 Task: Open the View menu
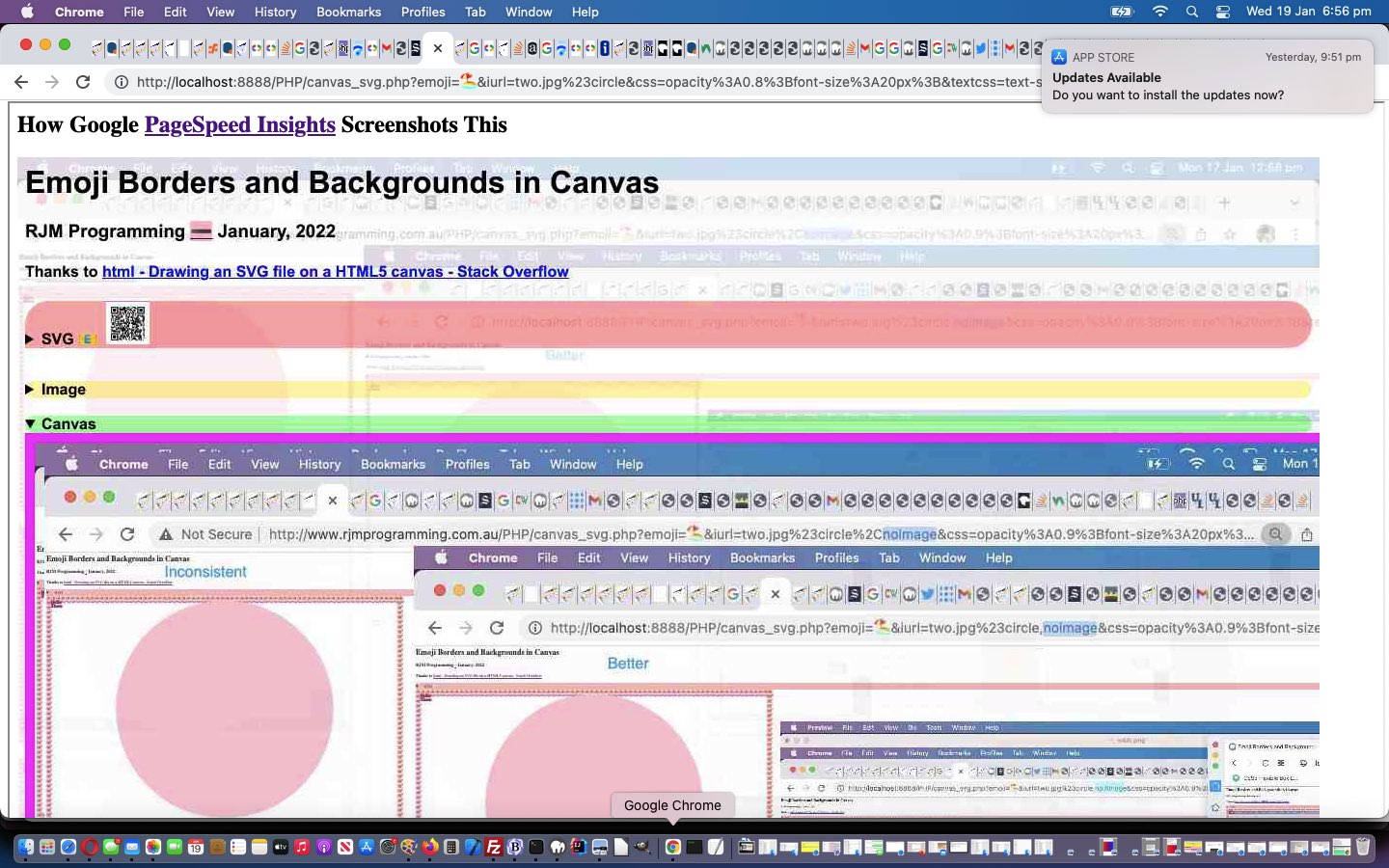pos(220,12)
